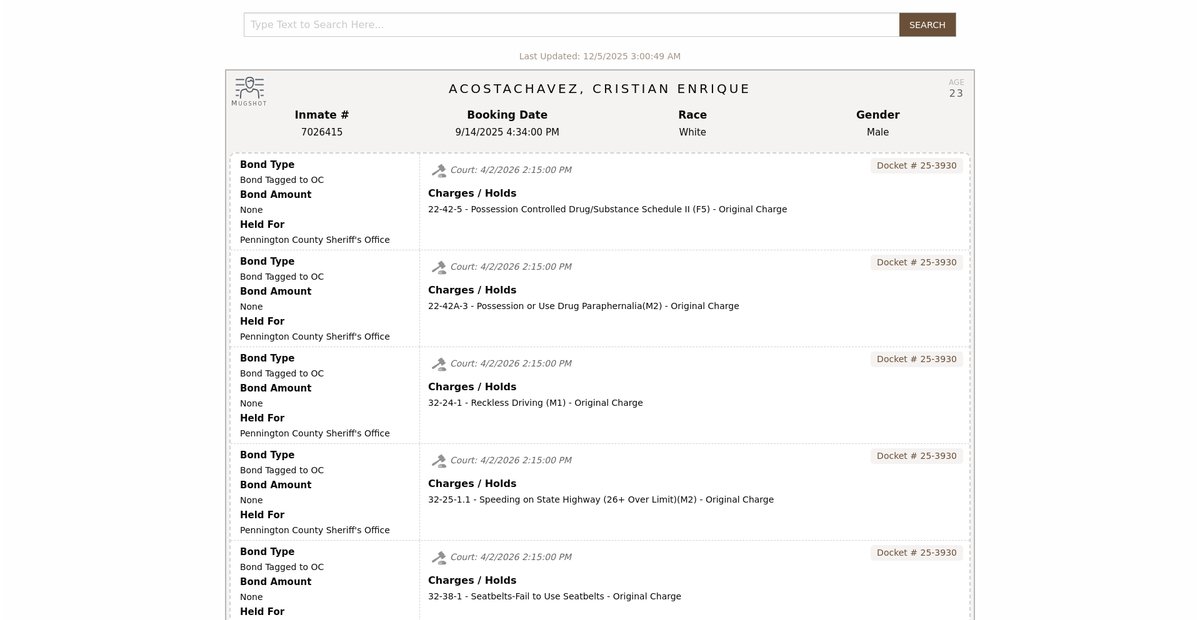Screen dimensions: 1200x620
Task: Click the Reckless Driving (M1) charge text
Action: click(x=535, y=403)
